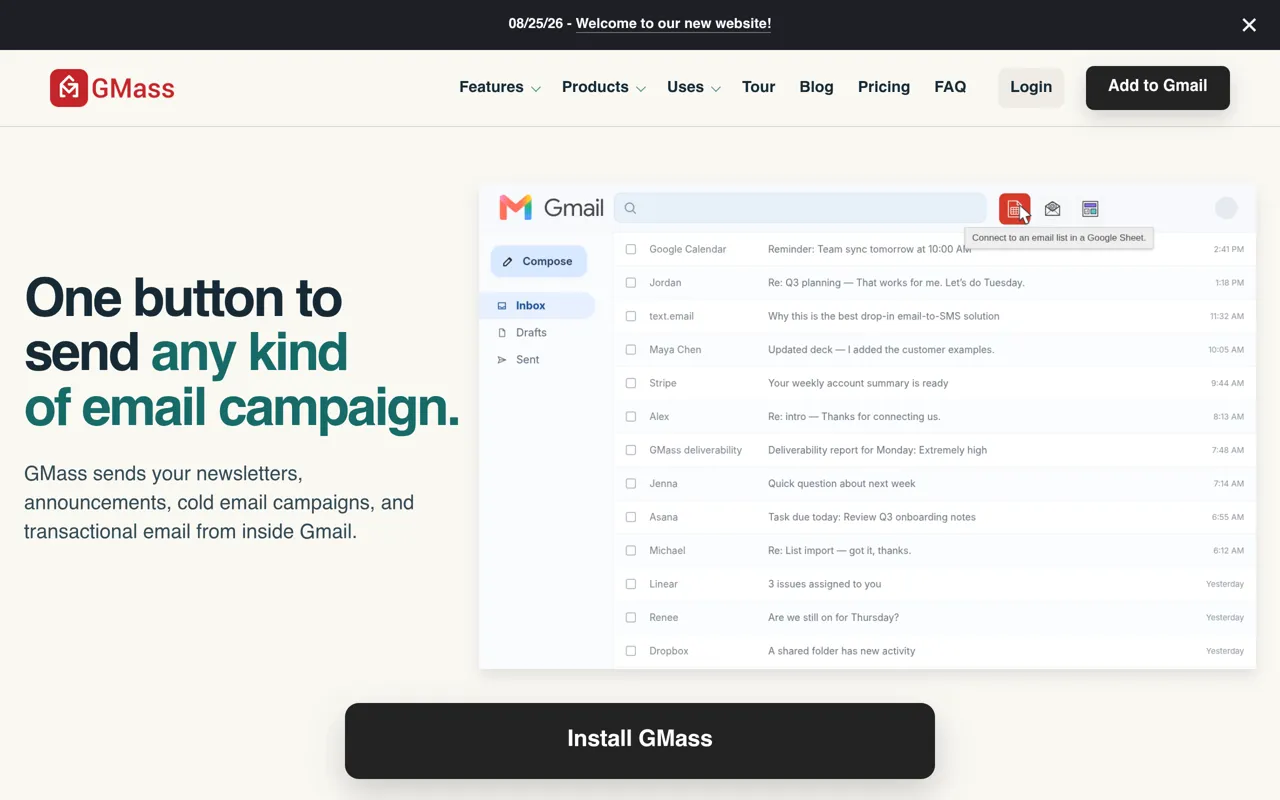
Task: Expand the Features dropdown menu
Action: (500, 87)
